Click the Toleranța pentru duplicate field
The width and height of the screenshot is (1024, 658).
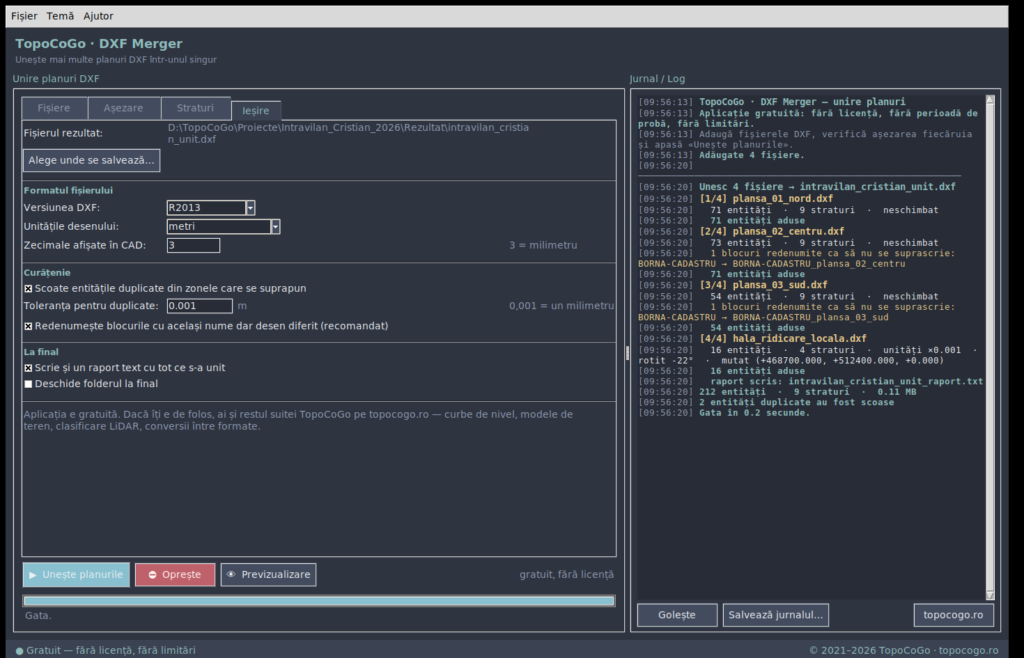click(x=200, y=306)
